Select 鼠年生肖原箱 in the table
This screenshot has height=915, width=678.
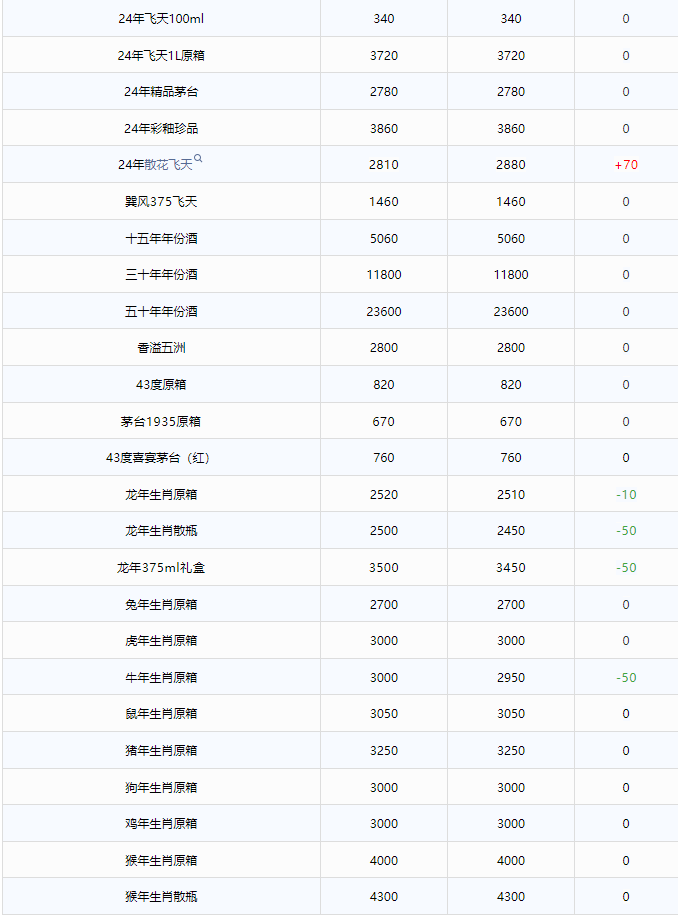[x=161, y=714]
